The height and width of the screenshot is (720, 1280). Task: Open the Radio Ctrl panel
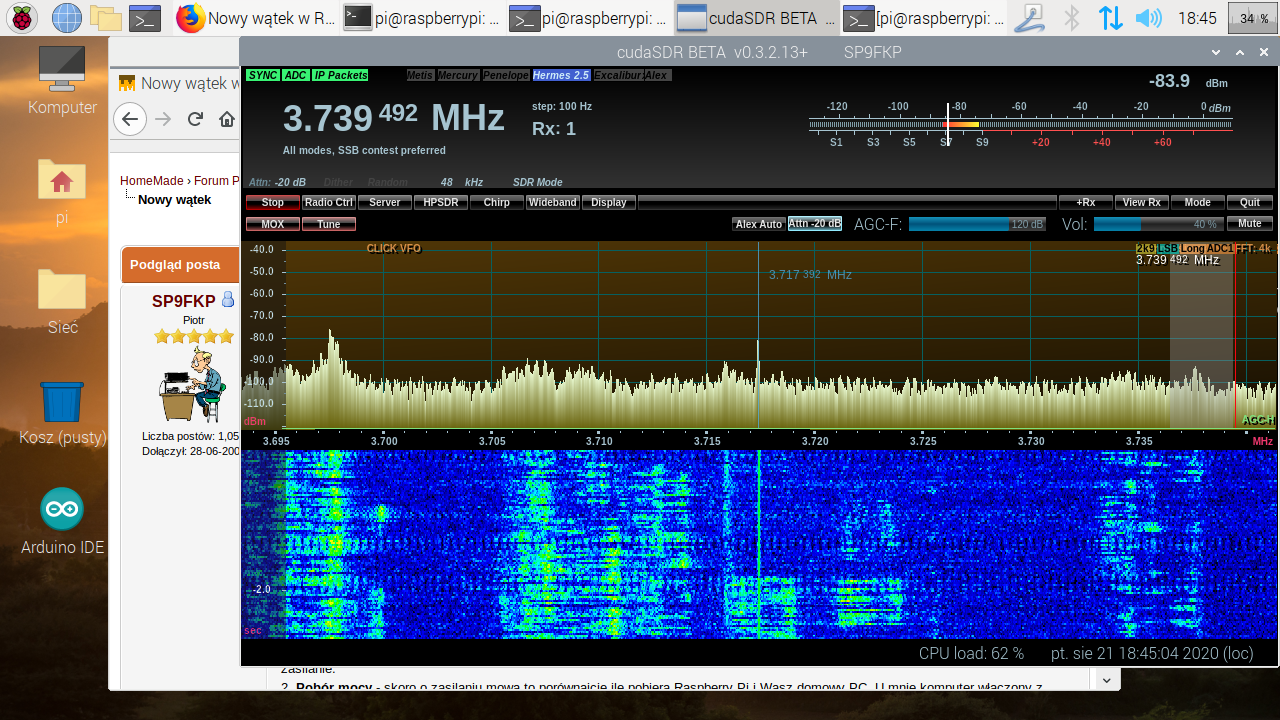click(x=329, y=202)
